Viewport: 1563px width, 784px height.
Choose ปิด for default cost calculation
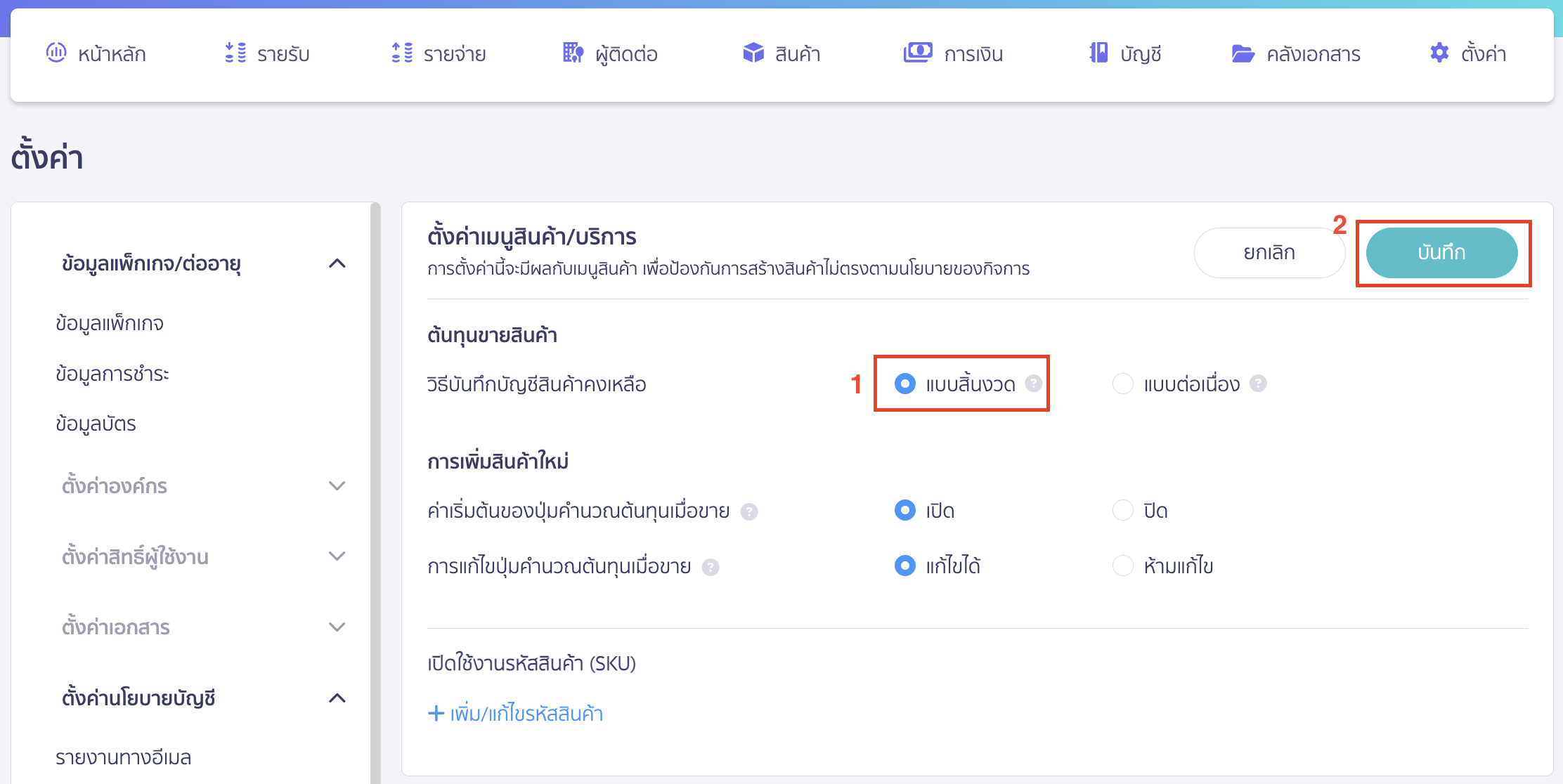pyautogui.click(x=1123, y=510)
